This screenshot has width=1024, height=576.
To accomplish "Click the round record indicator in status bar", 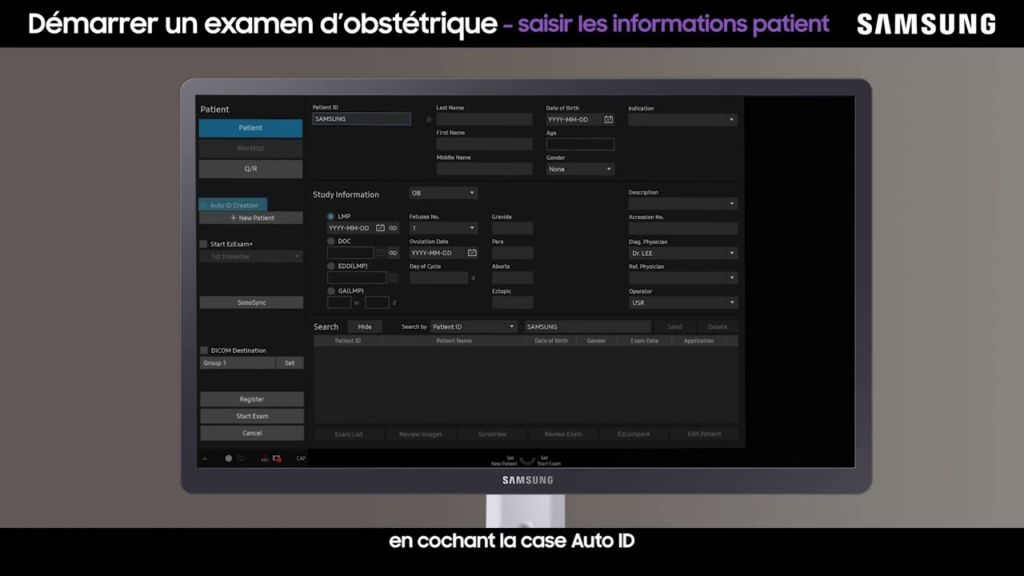I will pos(229,458).
